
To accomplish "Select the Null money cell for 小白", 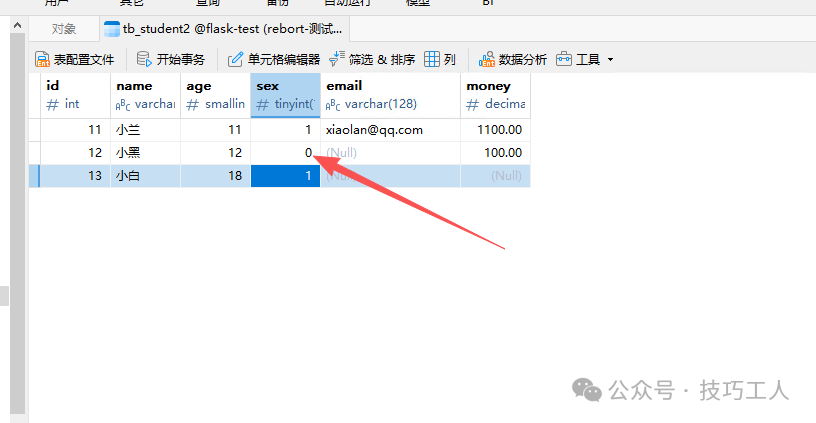I will coord(495,176).
